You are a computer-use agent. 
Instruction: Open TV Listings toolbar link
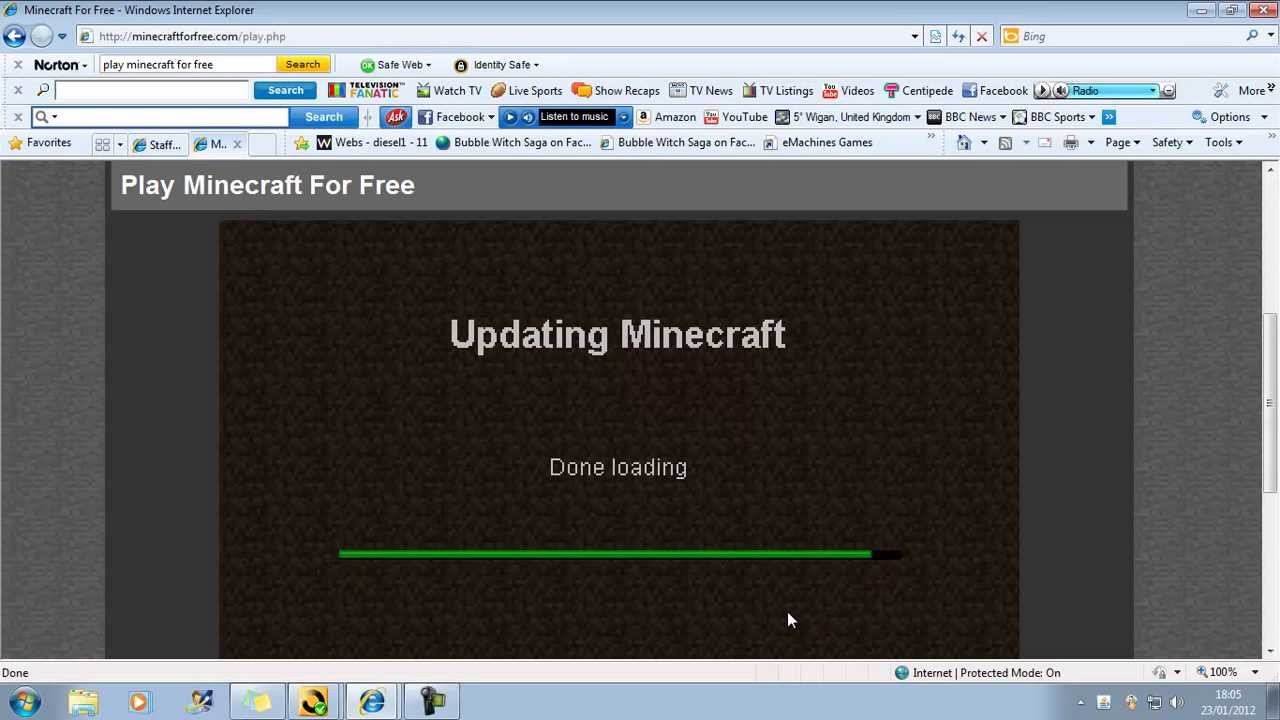point(778,91)
